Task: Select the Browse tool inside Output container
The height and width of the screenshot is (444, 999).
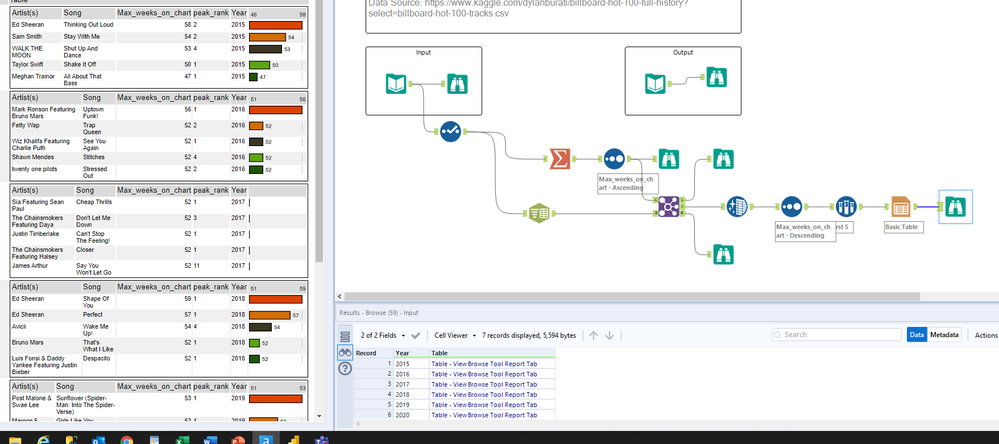Action: tap(717, 77)
